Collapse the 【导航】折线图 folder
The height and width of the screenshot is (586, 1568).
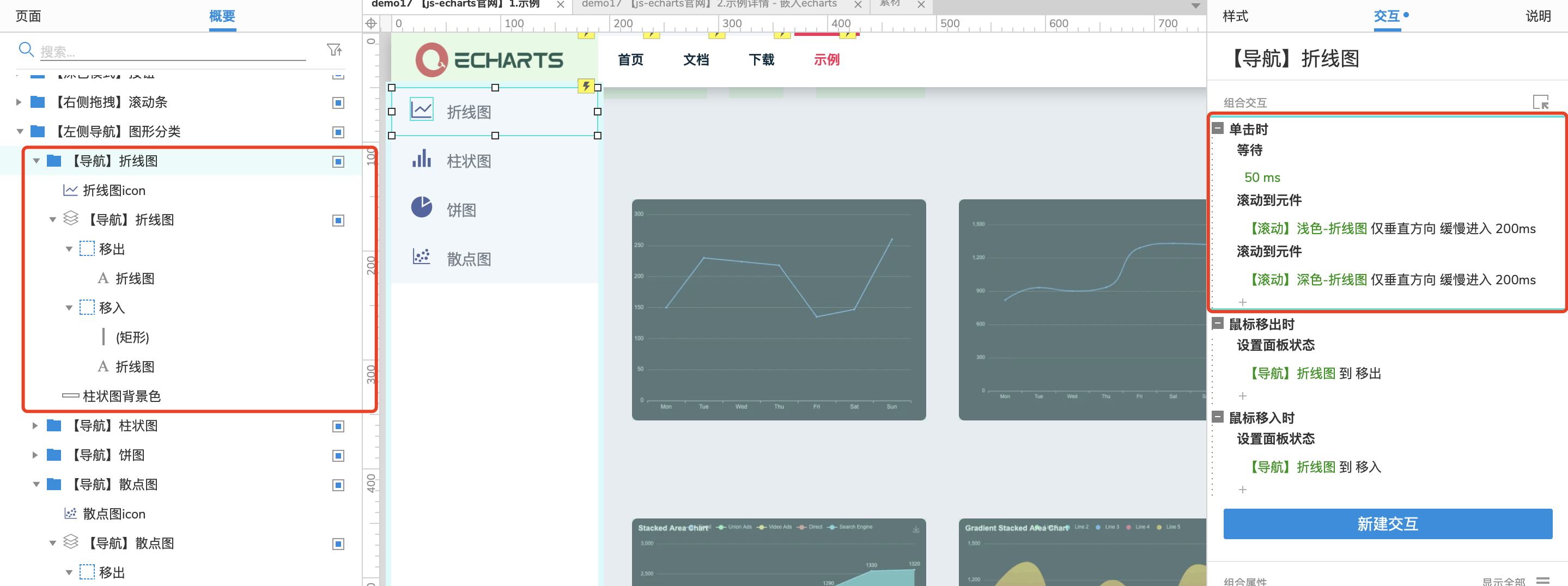click(36, 161)
